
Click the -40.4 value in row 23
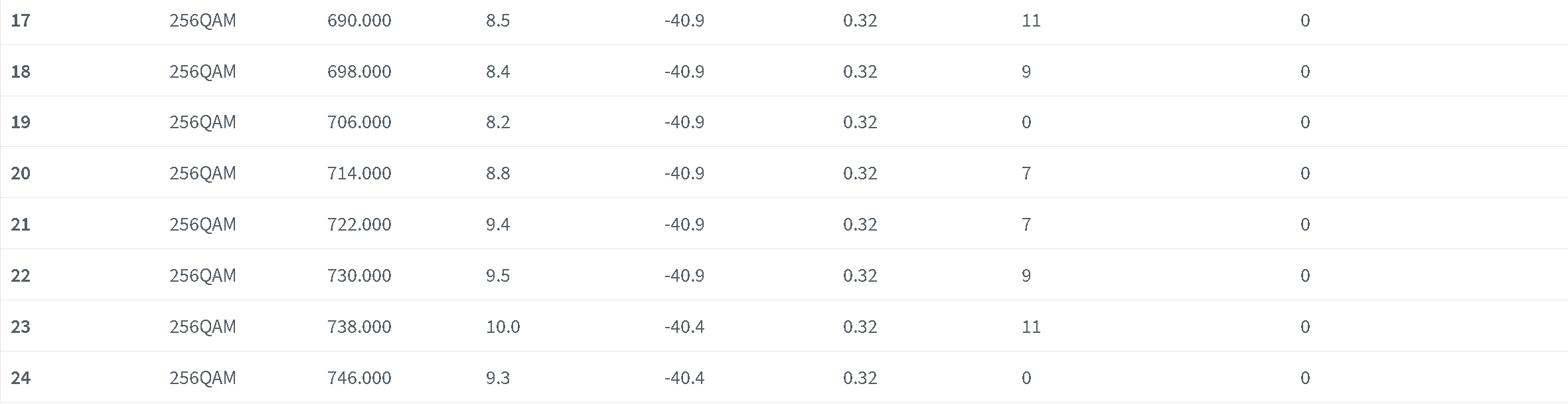point(684,327)
